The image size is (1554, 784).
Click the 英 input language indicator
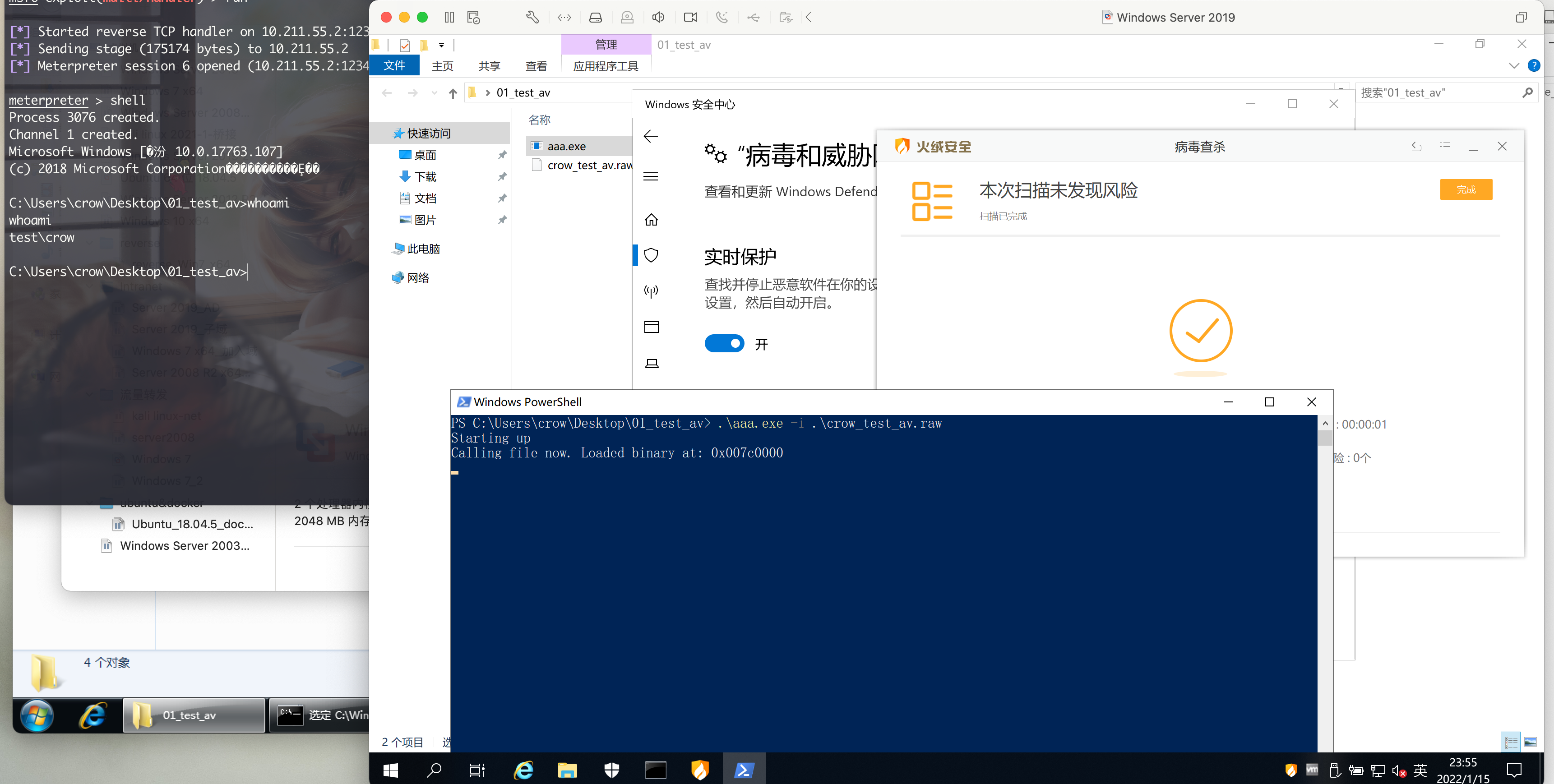click(1421, 770)
